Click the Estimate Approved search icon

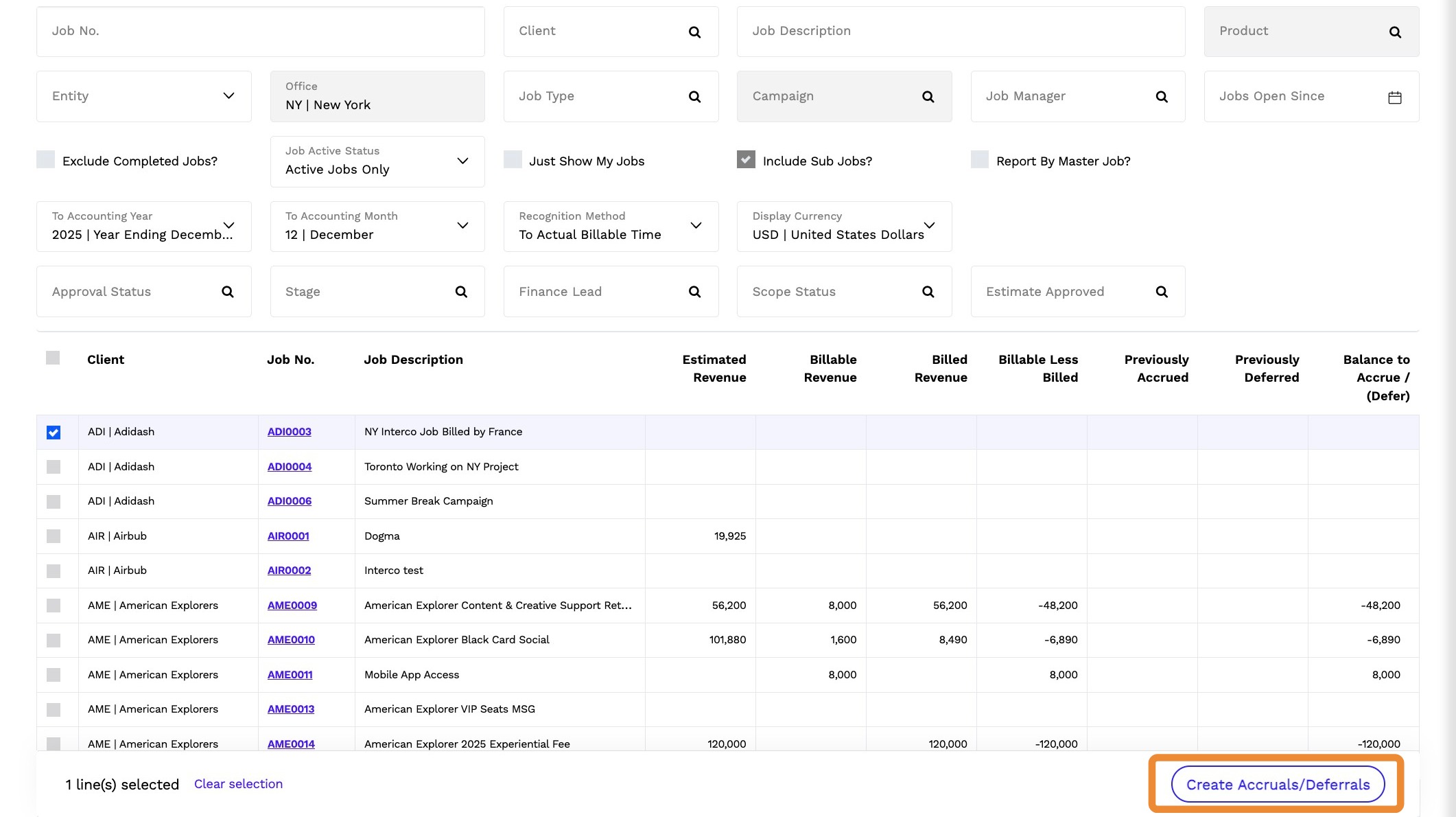[1162, 292]
